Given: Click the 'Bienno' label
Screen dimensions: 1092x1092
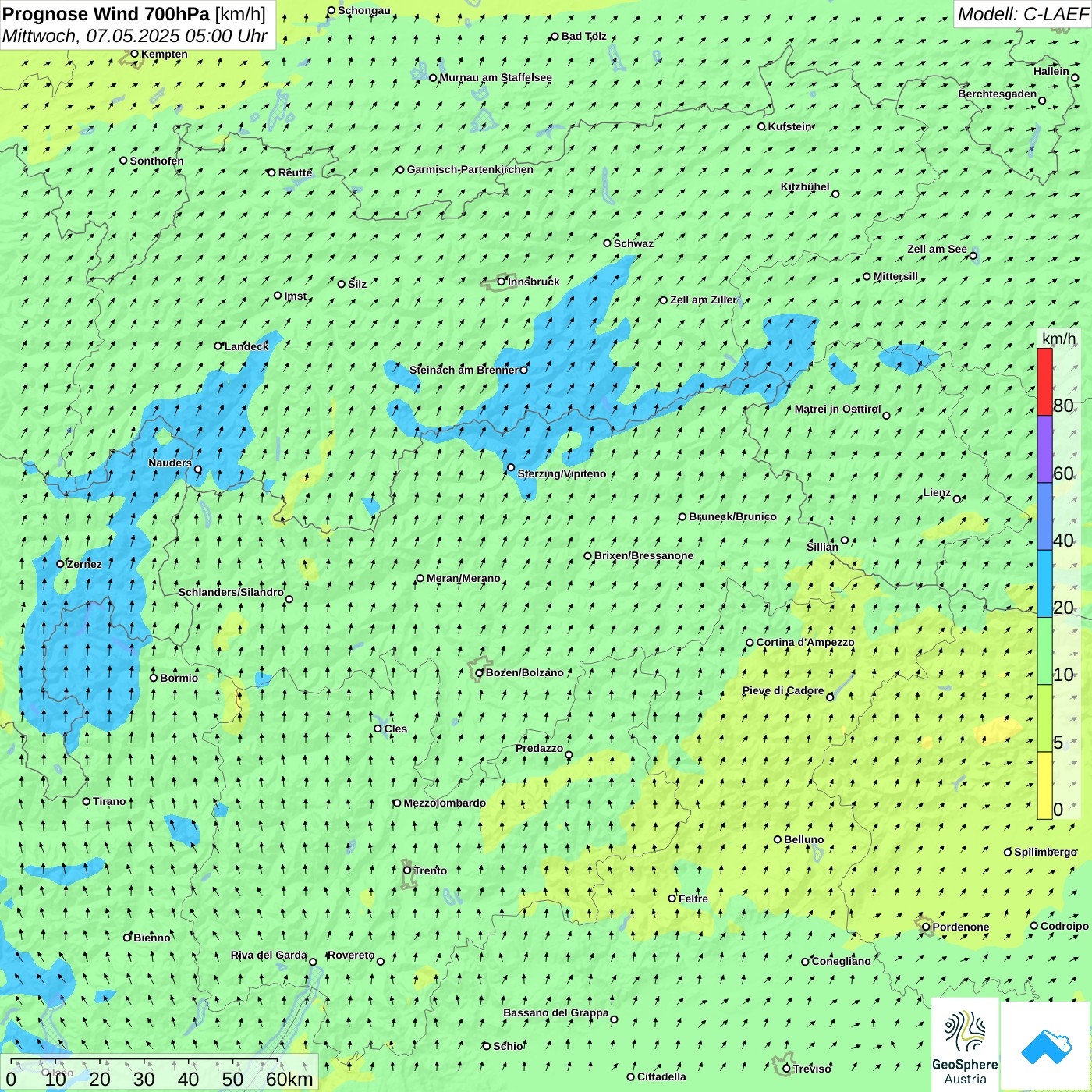Looking at the screenshot, I should 151,938.
